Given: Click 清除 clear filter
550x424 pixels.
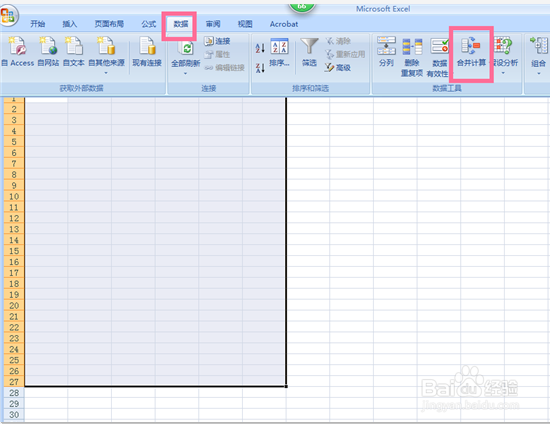Looking at the screenshot, I should (x=338, y=41).
